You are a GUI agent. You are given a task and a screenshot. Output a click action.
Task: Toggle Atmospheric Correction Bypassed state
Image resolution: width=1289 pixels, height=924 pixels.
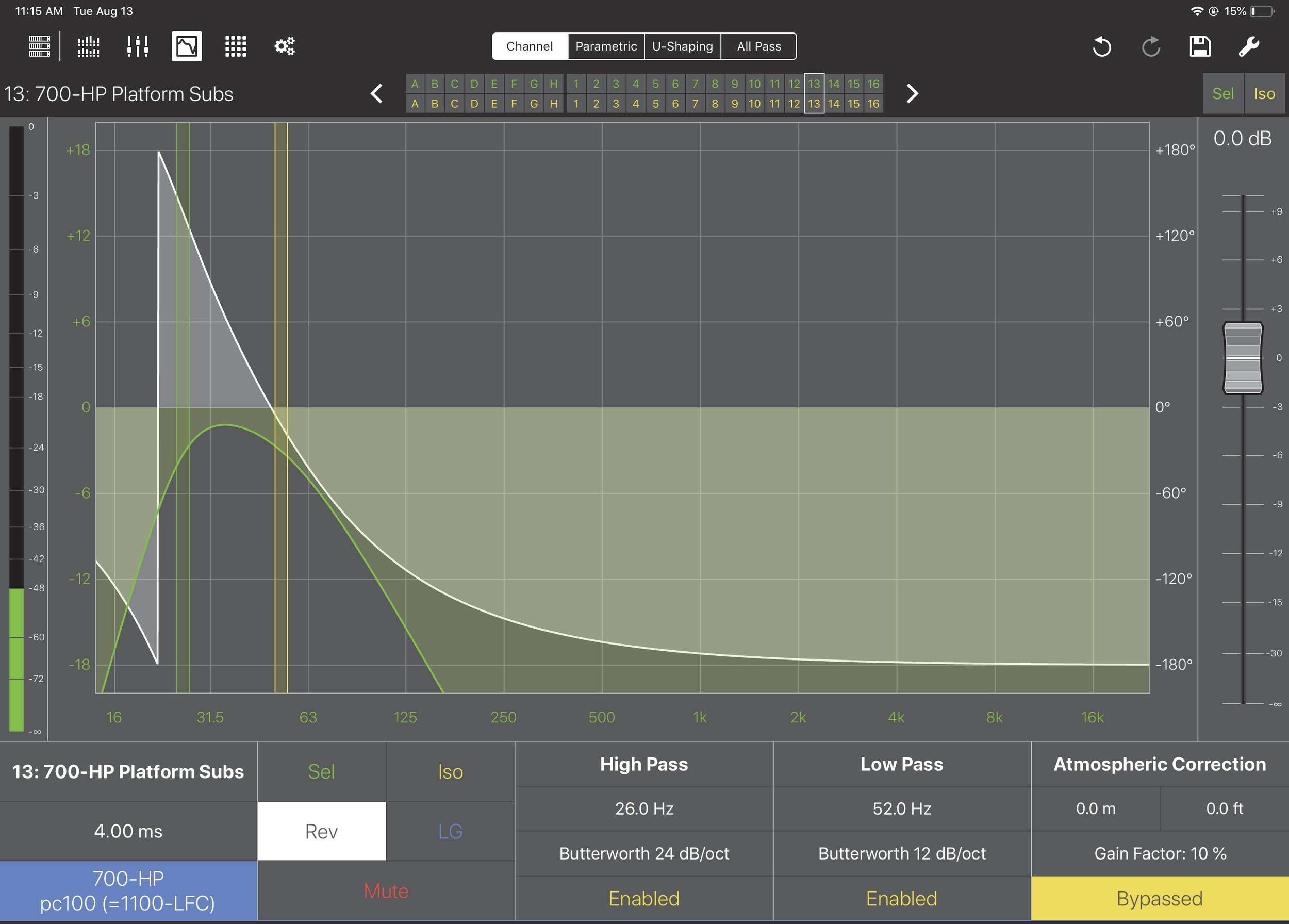[1160, 898]
